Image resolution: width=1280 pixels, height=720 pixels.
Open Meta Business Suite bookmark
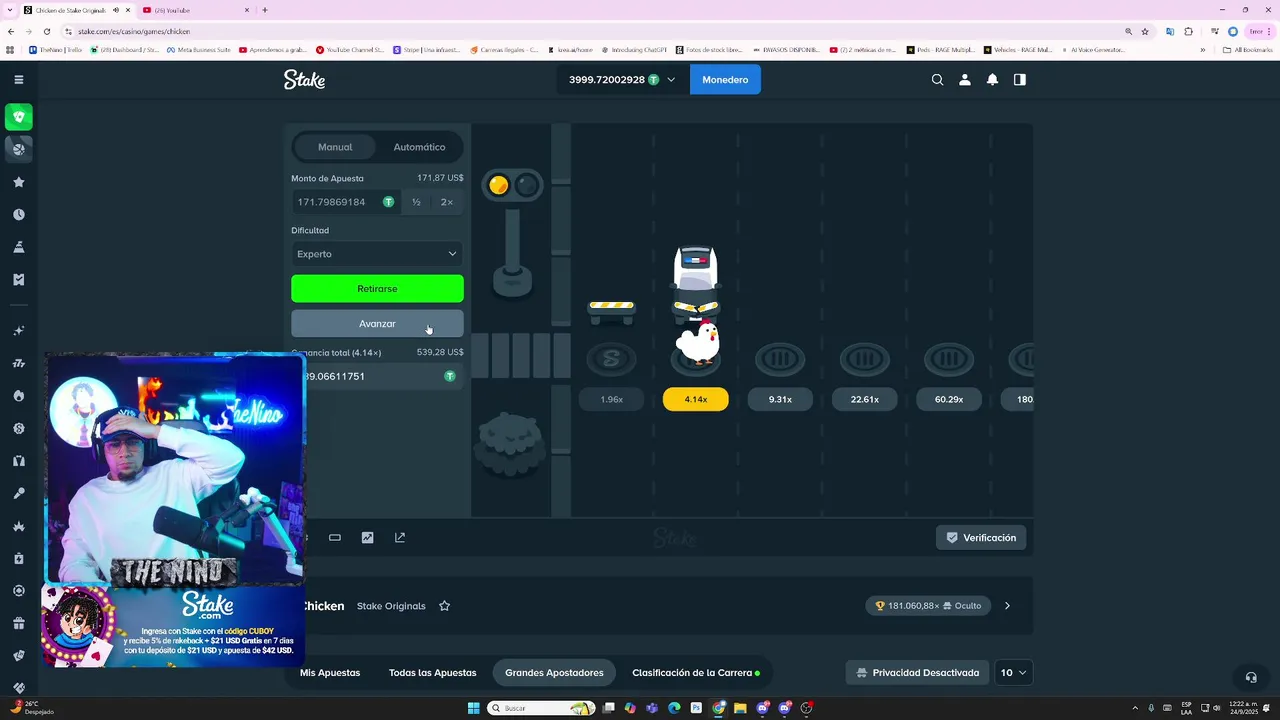(x=198, y=49)
